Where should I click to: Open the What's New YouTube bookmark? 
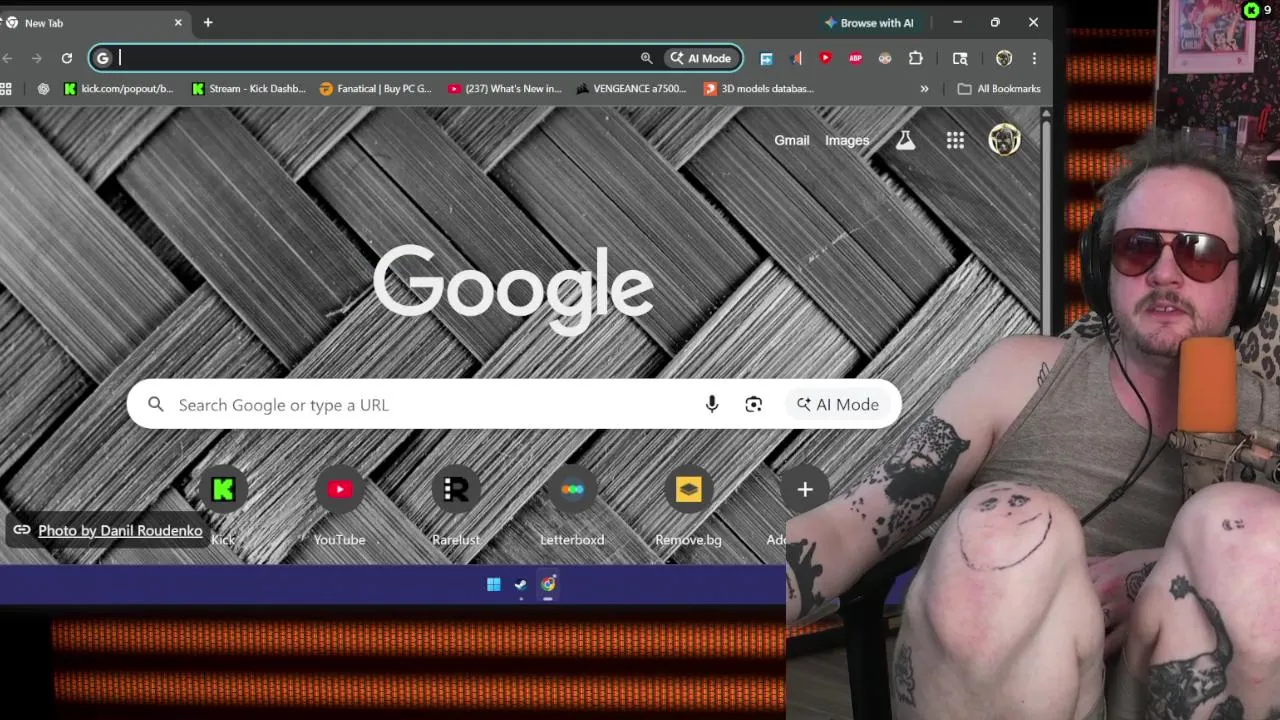coord(504,89)
